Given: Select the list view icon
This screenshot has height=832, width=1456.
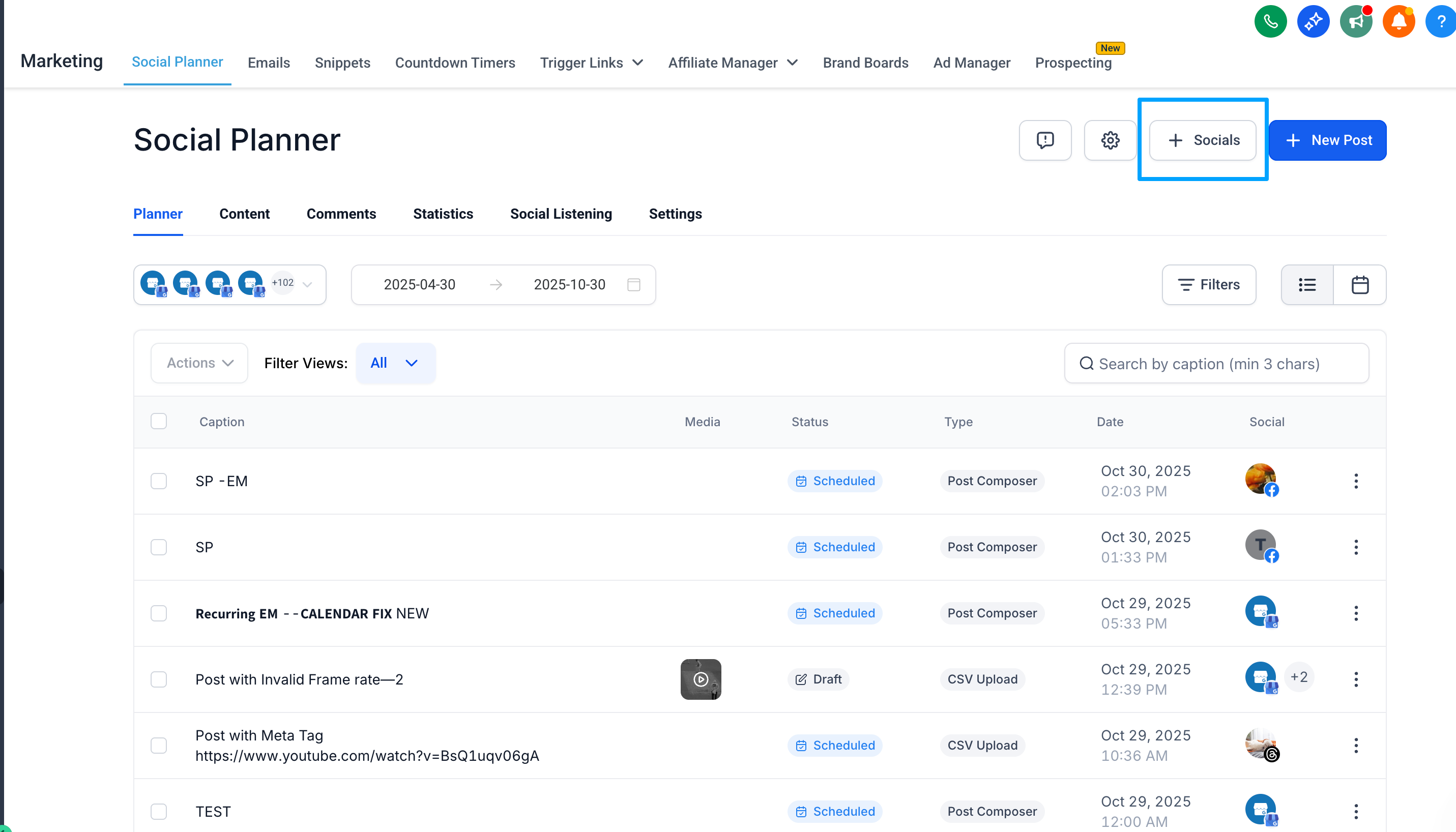Looking at the screenshot, I should coord(1307,285).
